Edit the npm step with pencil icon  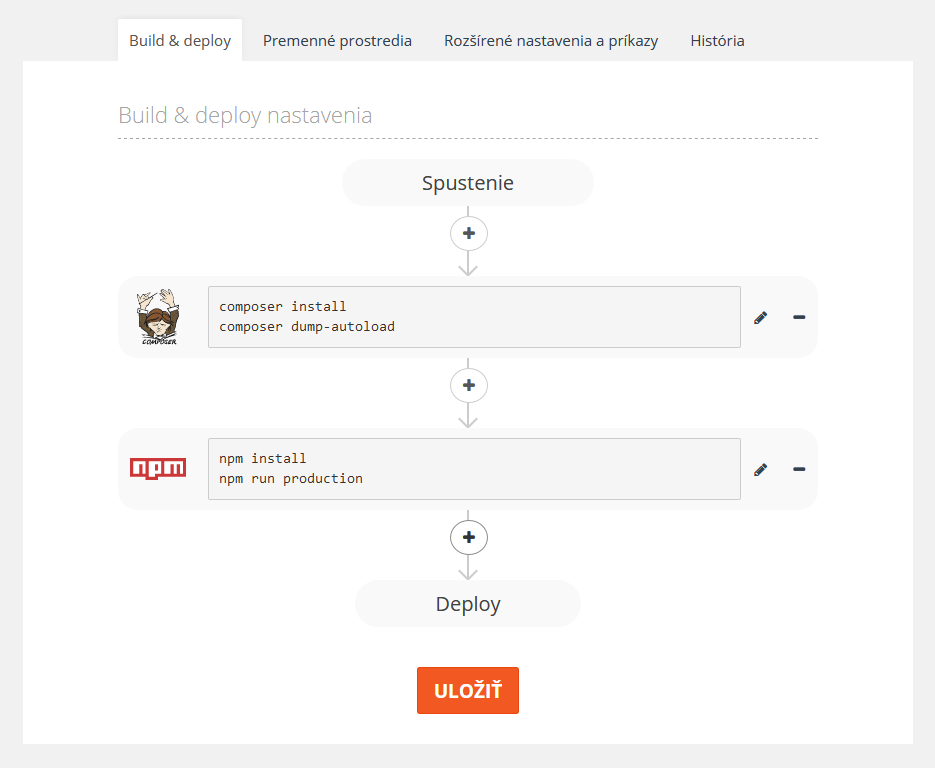coord(761,469)
